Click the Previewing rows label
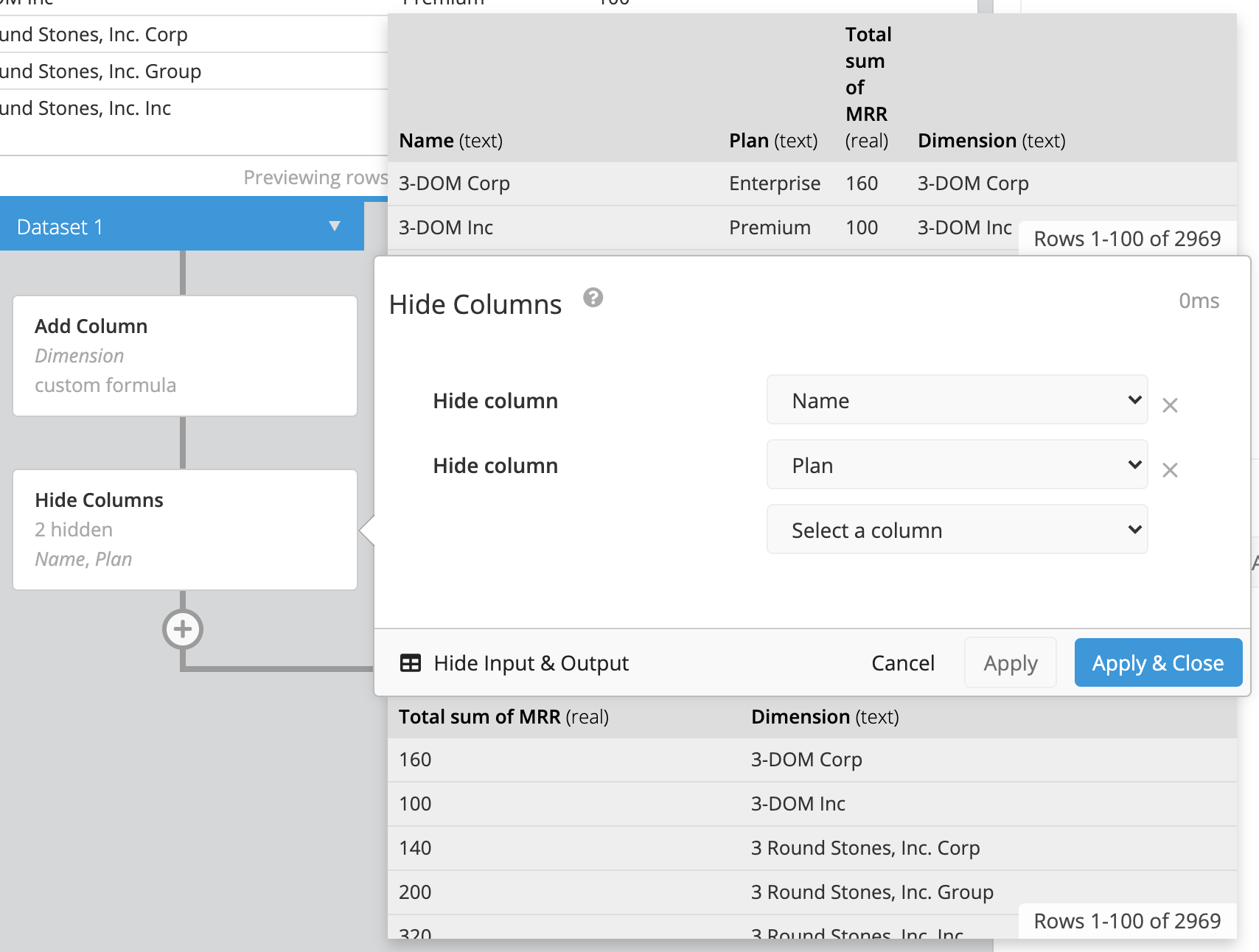 [x=315, y=178]
